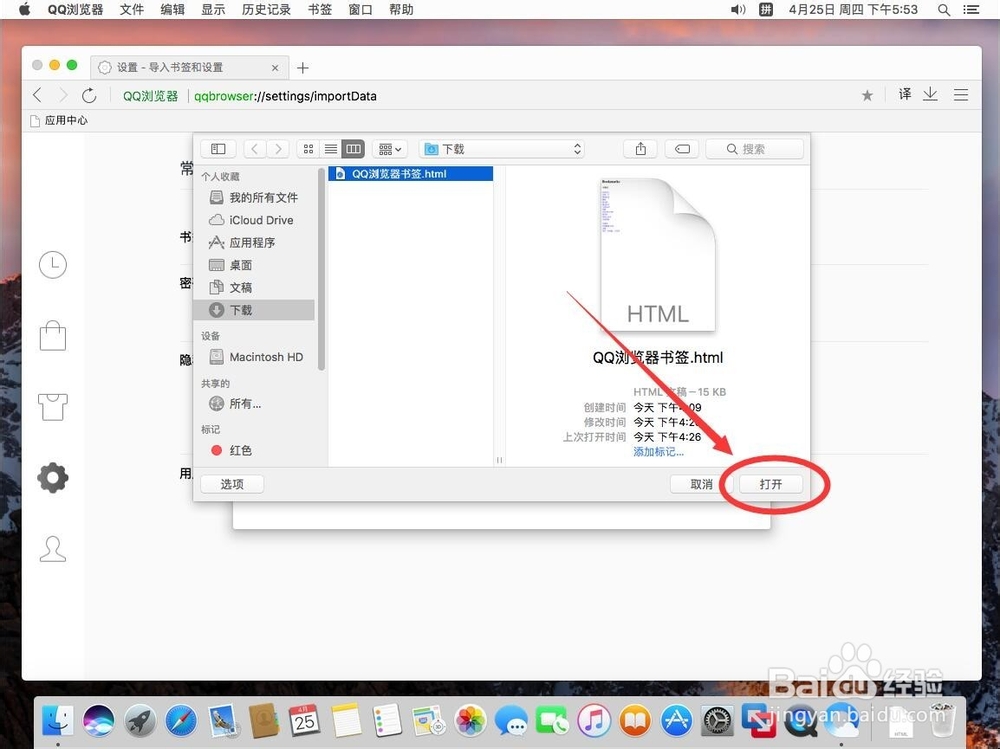Click the sidebar scrollbar in file dialog
1000x749 pixels.
pyautogui.click(x=321, y=268)
